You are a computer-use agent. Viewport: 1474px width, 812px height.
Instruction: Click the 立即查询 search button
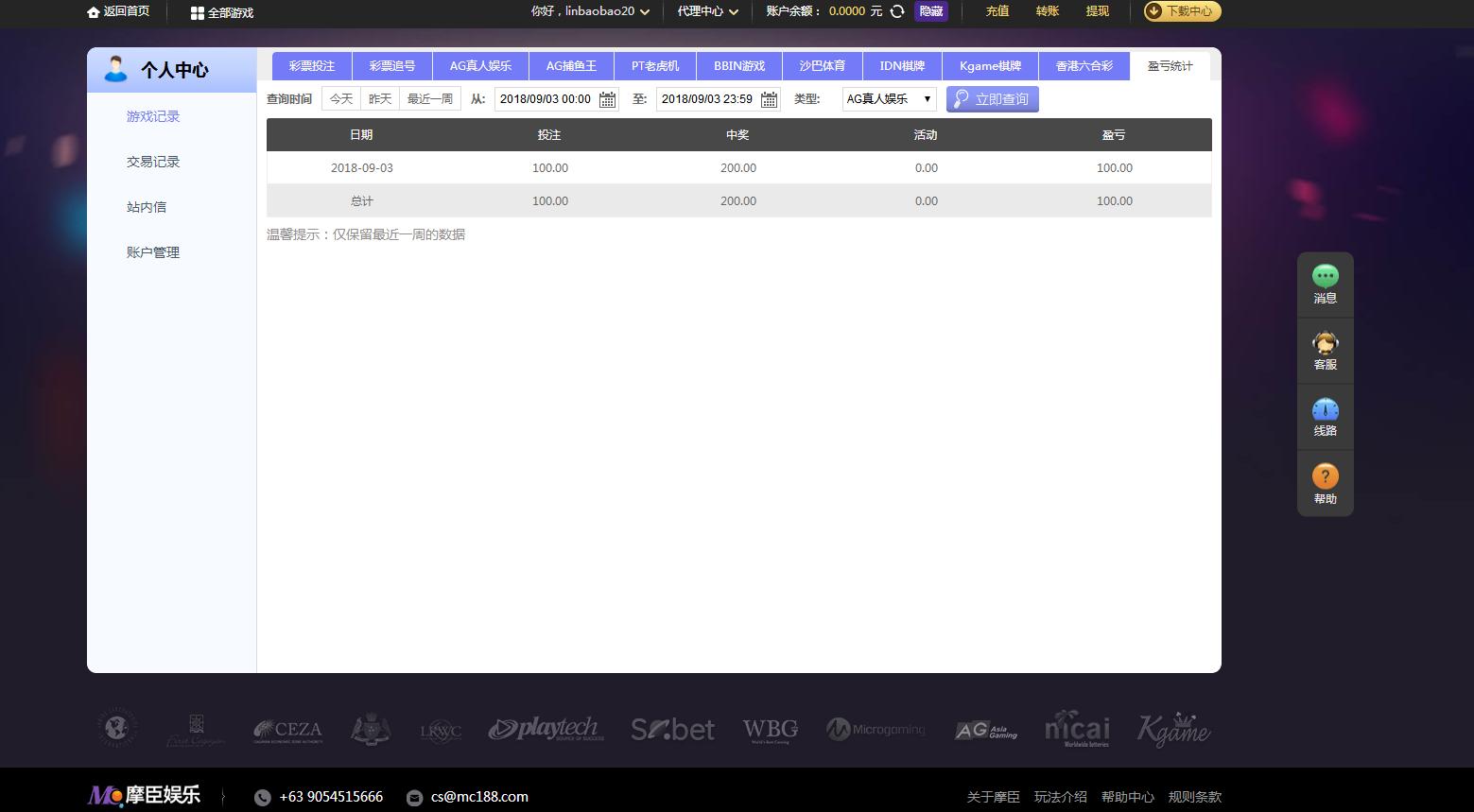click(x=992, y=98)
